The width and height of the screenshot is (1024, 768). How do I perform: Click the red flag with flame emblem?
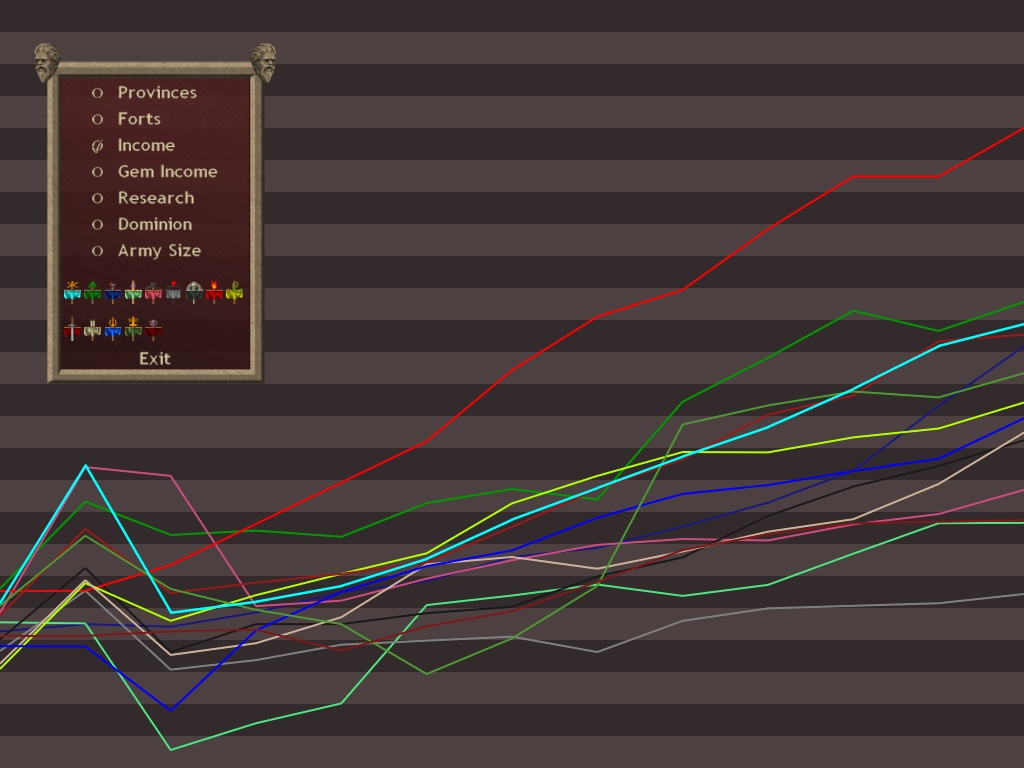coord(214,292)
